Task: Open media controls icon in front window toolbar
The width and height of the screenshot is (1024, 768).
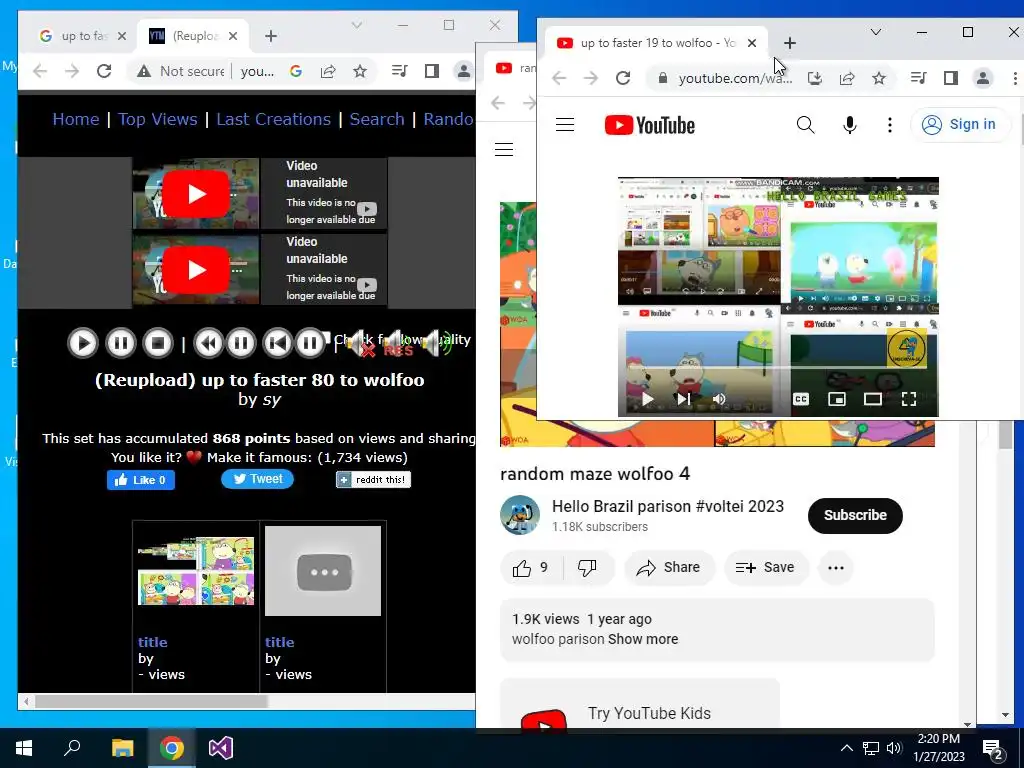Action: pyautogui.click(x=918, y=78)
